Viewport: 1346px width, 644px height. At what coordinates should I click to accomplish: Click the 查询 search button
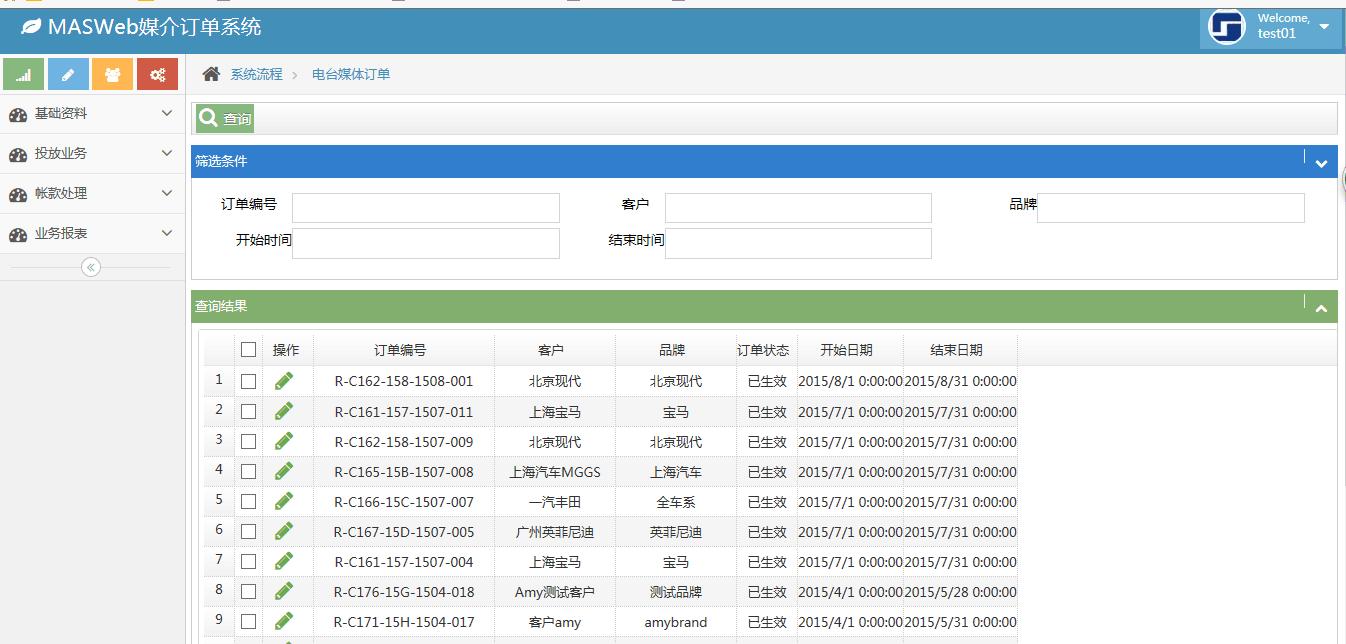pyautogui.click(x=225, y=118)
